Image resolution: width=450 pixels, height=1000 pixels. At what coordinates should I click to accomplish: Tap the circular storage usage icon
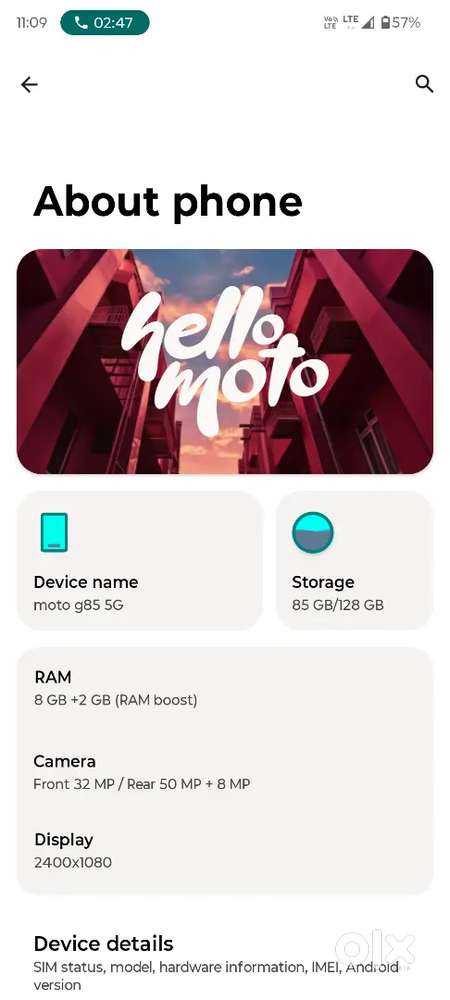click(x=313, y=533)
